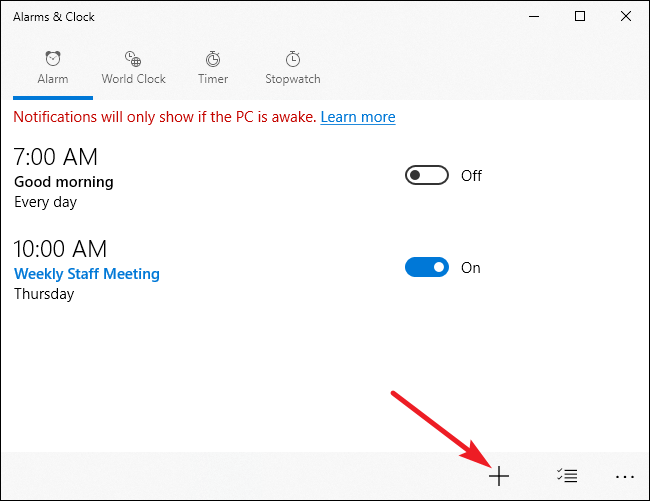The image size is (650, 501).
Task: Open the 7:00 AM alarm time
Action: (x=56, y=157)
